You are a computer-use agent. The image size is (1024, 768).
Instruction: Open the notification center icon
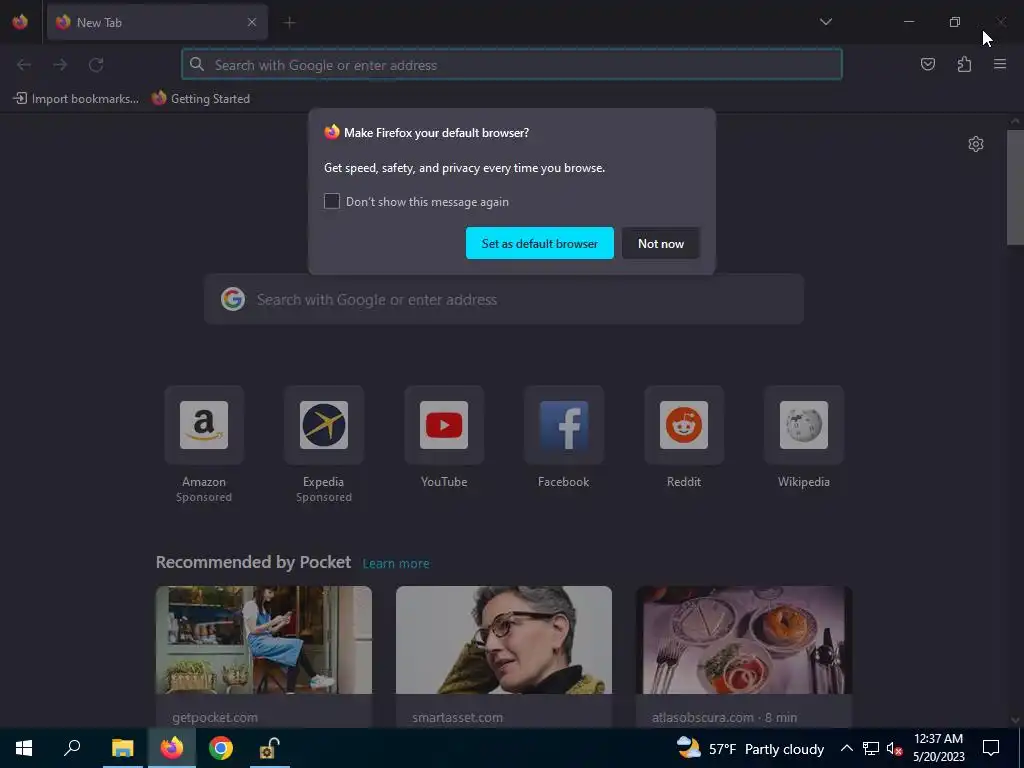click(991, 748)
